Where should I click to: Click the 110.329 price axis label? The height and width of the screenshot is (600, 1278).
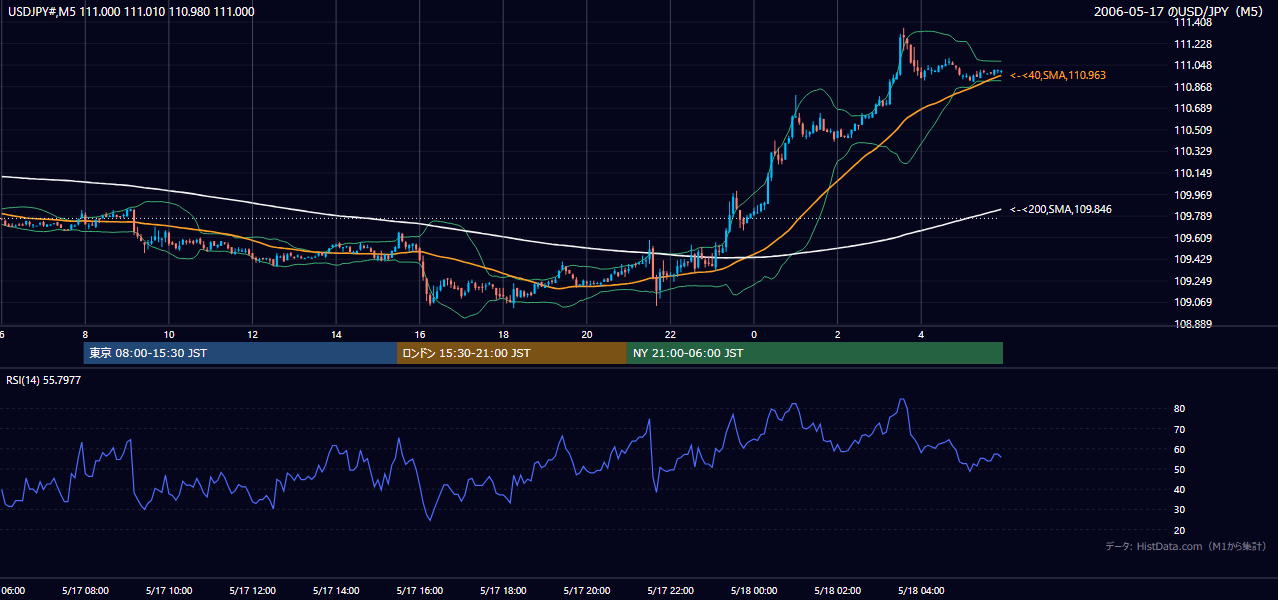pyautogui.click(x=1193, y=151)
